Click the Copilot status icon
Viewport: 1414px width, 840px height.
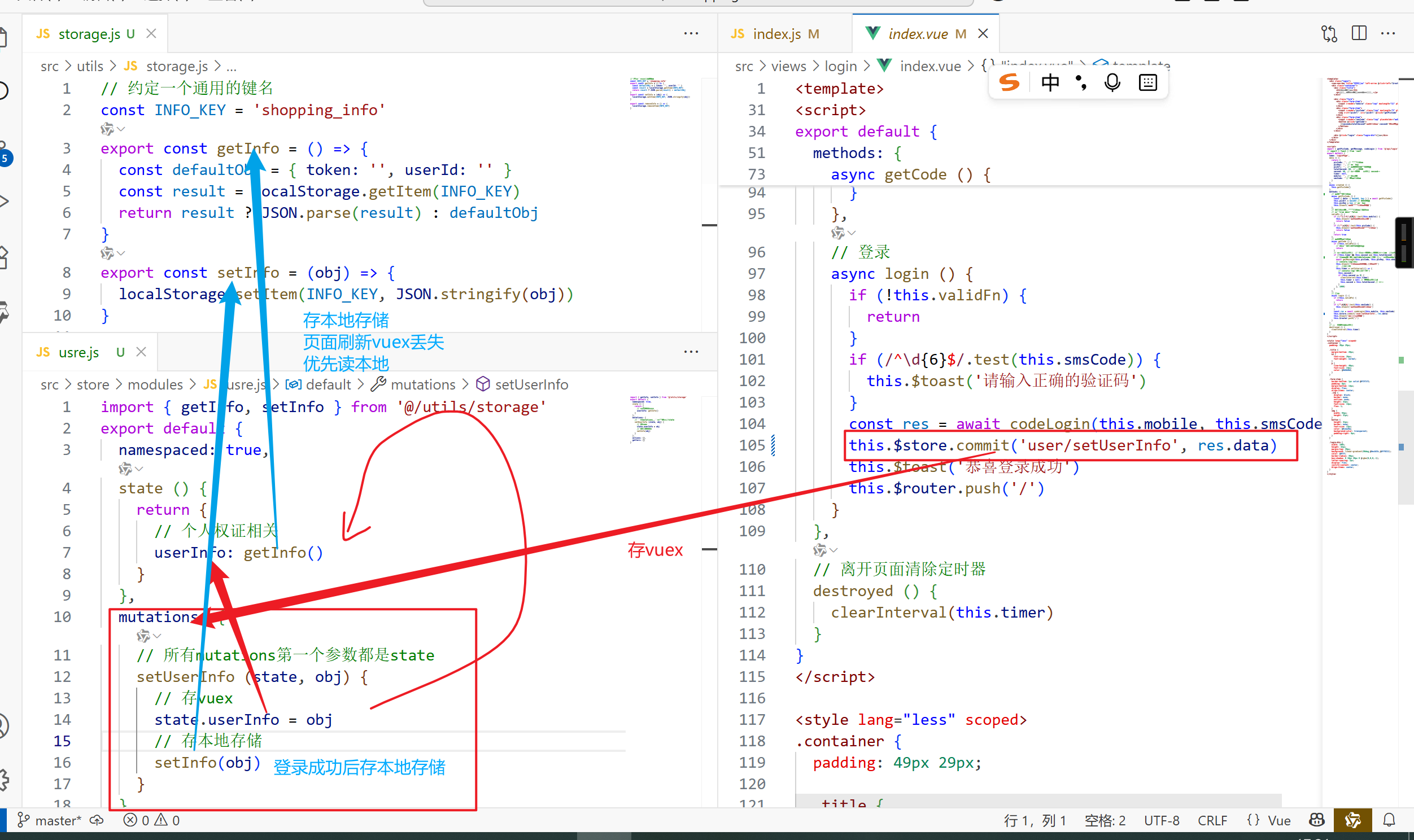point(1317,820)
